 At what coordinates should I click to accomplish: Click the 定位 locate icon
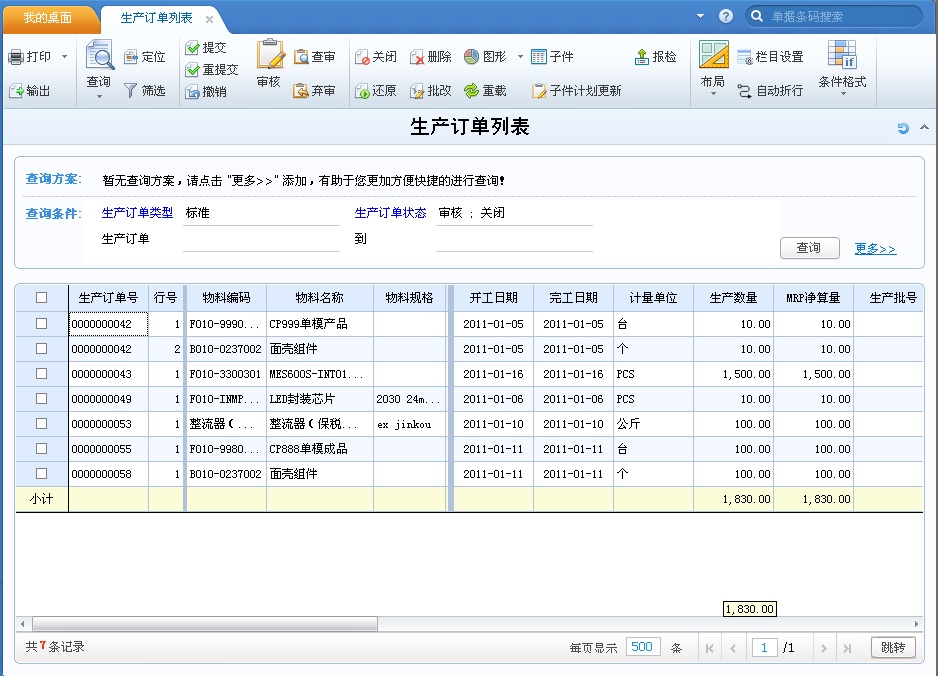coord(131,57)
